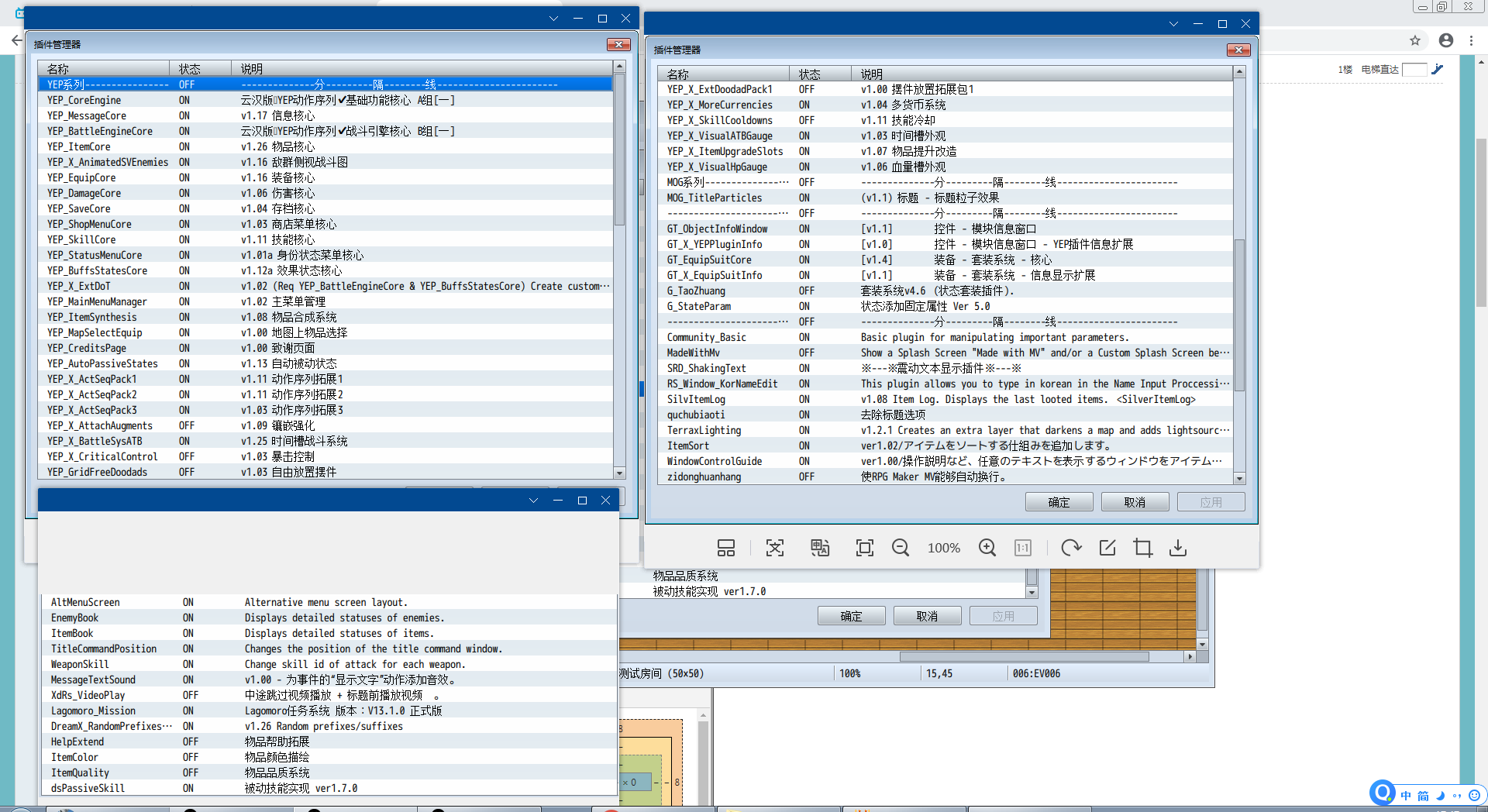Select the Lagomoro_Mission plugin row
This screenshot has height=812, width=1488.
click(329, 710)
